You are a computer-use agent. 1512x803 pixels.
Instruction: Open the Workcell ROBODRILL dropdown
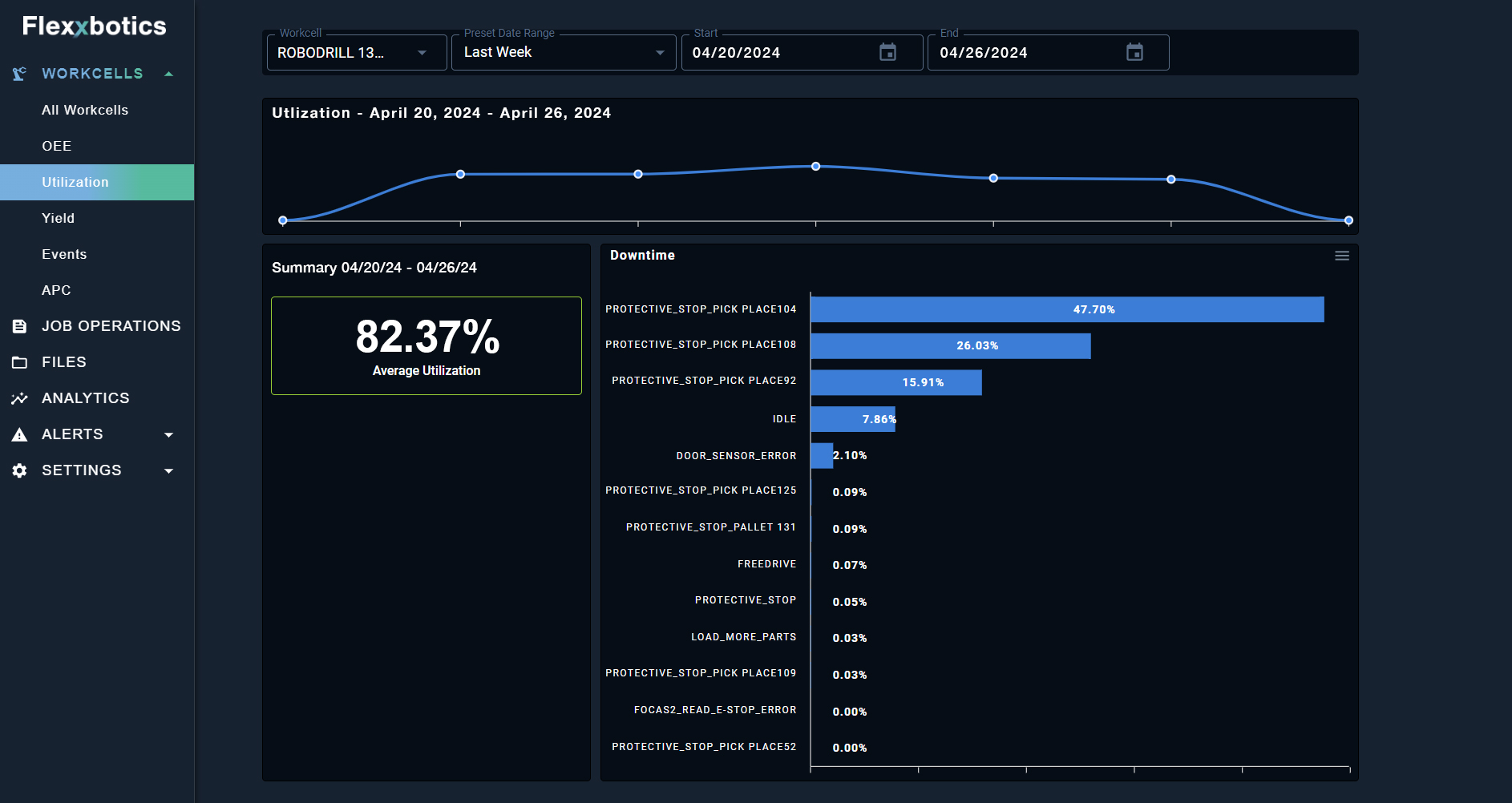pyautogui.click(x=356, y=53)
